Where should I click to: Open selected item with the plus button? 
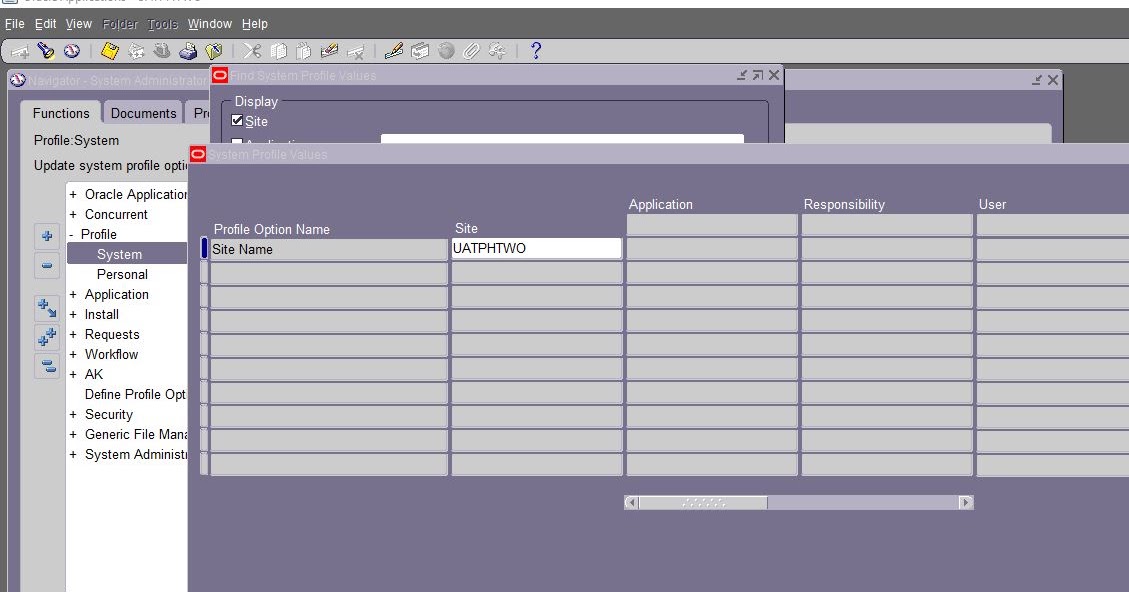[46, 237]
